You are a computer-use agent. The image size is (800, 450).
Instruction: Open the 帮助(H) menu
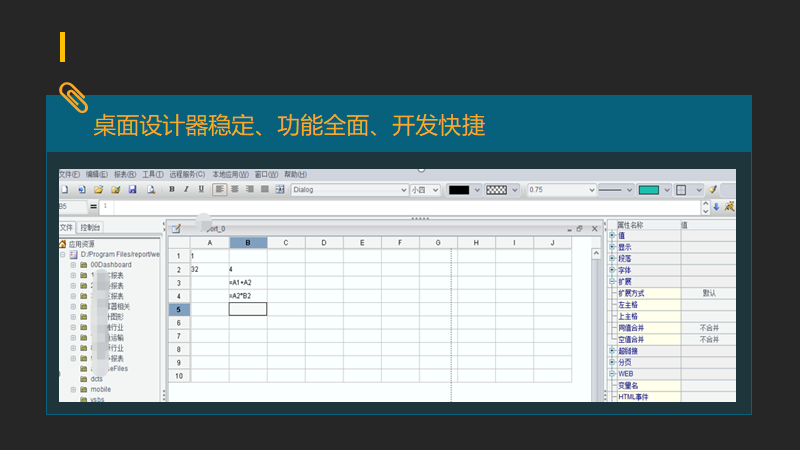295,174
